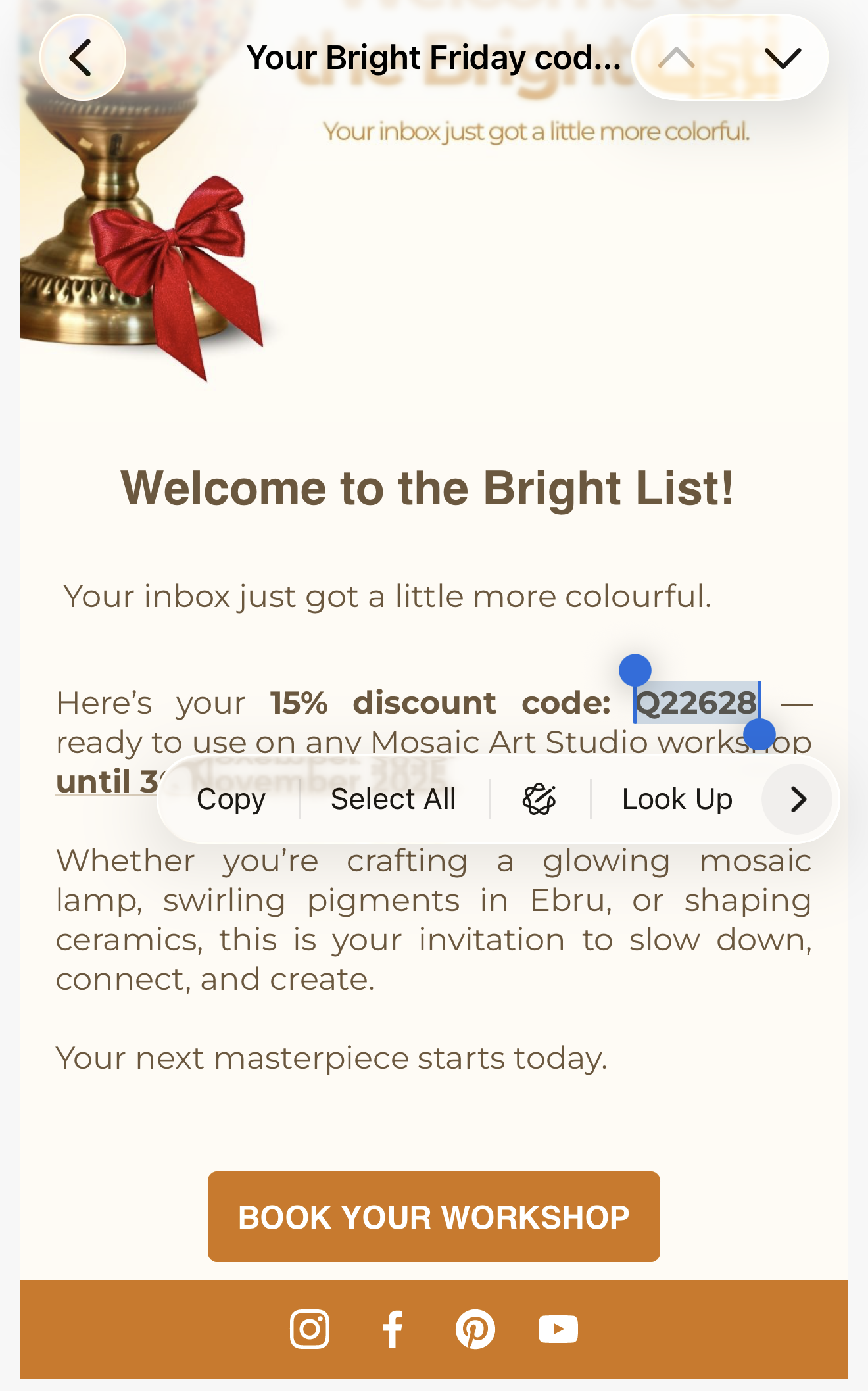Open the Pinterest icon in footer
The width and height of the screenshot is (868, 1391).
[475, 1329]
